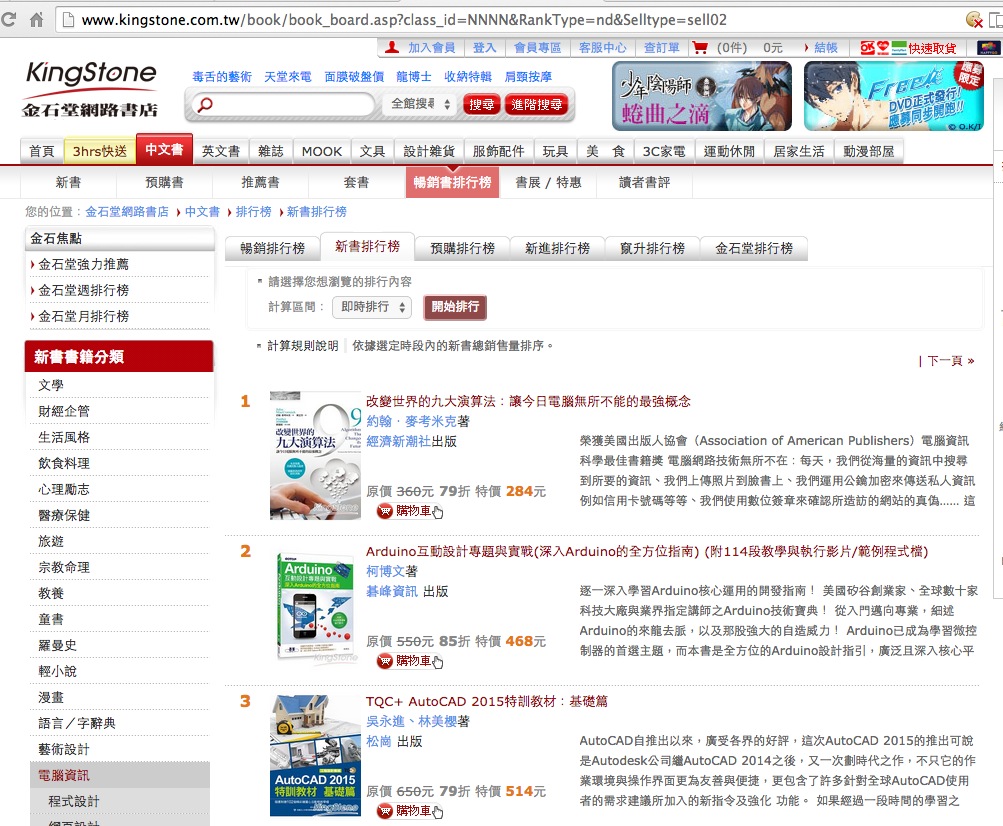Click the cart icon for the AutoCAD 2015 book
Screen dimensions: 1003x826
tap(384, 811)
